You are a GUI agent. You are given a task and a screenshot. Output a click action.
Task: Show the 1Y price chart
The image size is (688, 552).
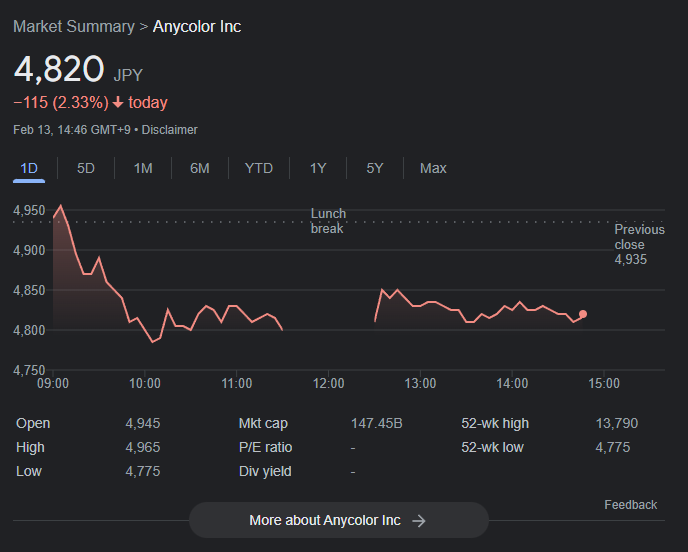click(318, 168)
